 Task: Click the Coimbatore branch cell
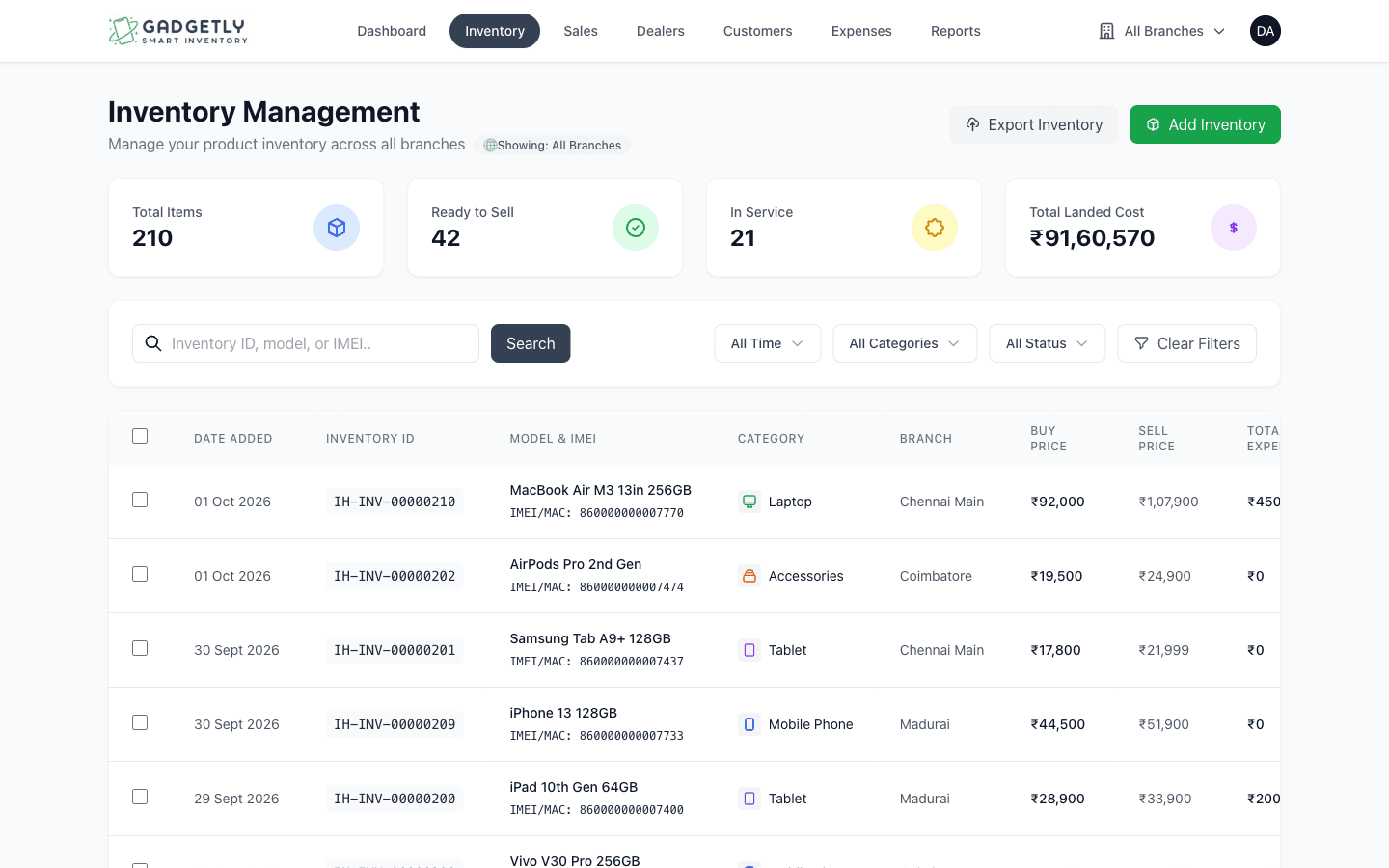(x=936, y=576)
